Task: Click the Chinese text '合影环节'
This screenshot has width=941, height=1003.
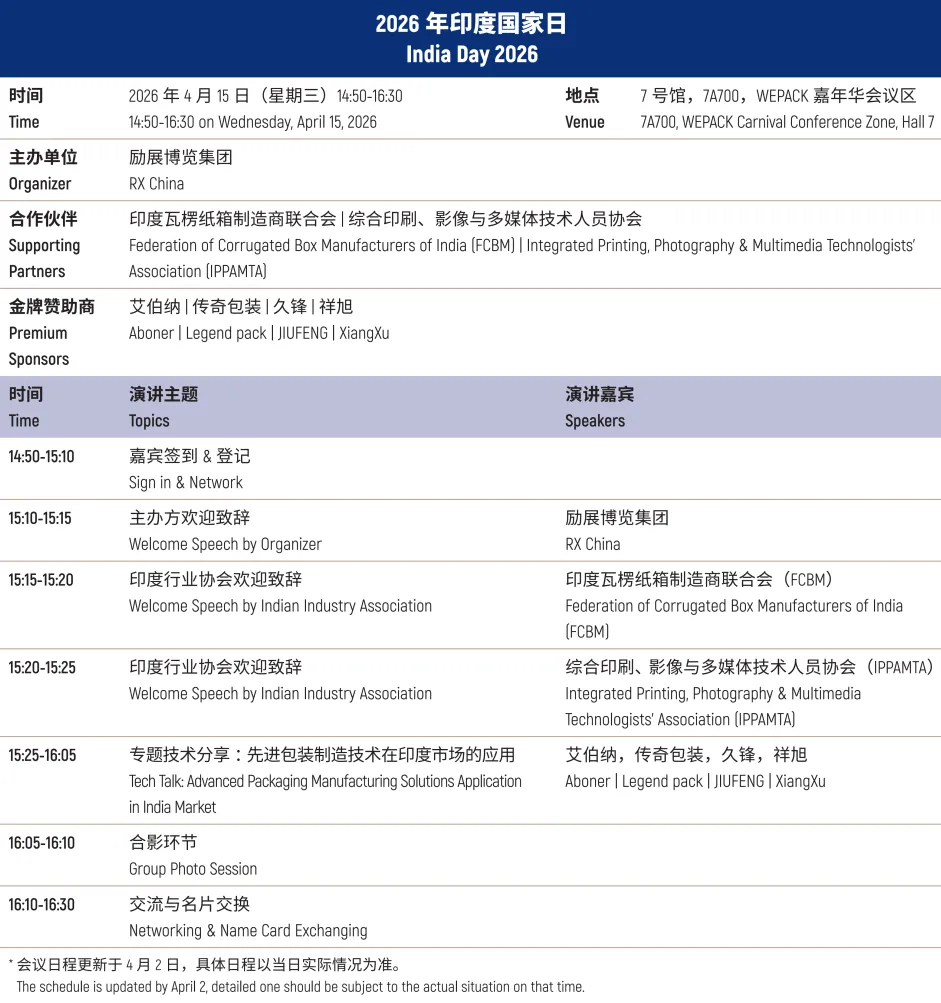Action: pyautogui.click(x=163, y=842)
